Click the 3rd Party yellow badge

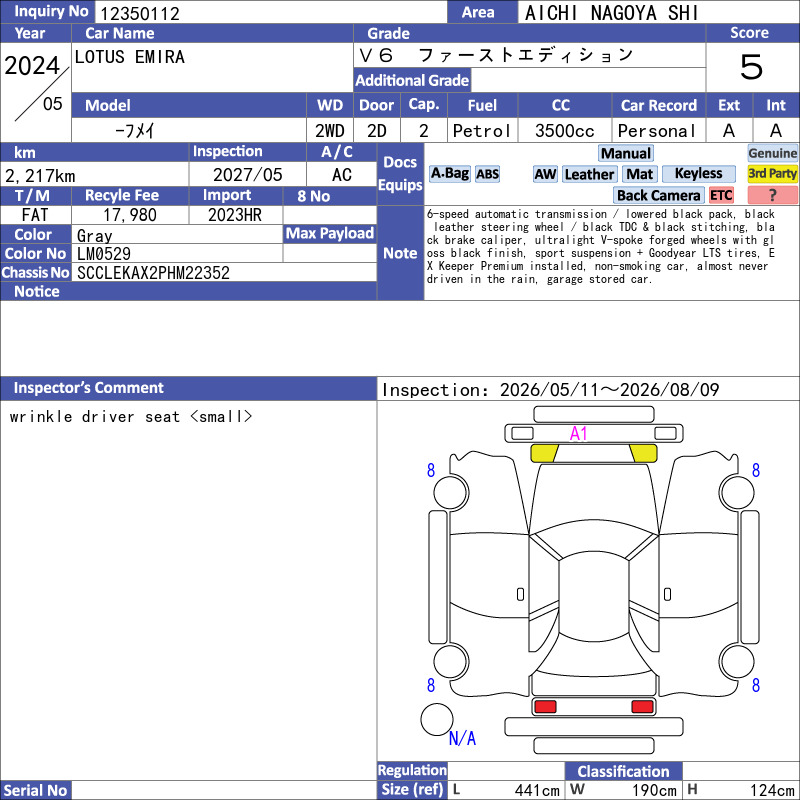coord(772,173)
